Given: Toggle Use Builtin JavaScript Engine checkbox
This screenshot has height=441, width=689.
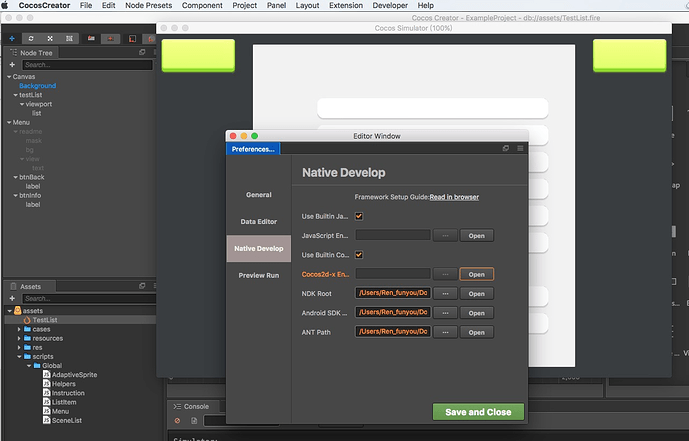Looking at the screenshot, I should point(359,216).
